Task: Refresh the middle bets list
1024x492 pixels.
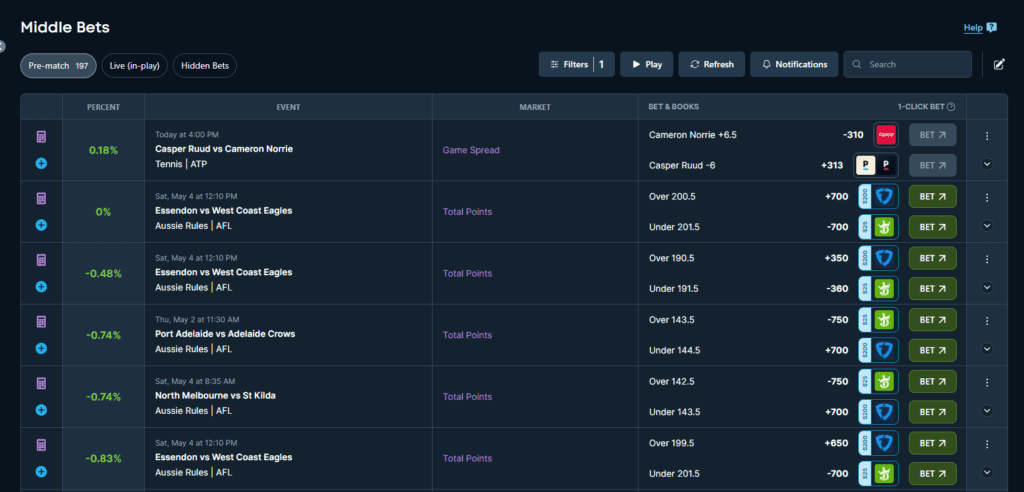Action: pos(712,65)
